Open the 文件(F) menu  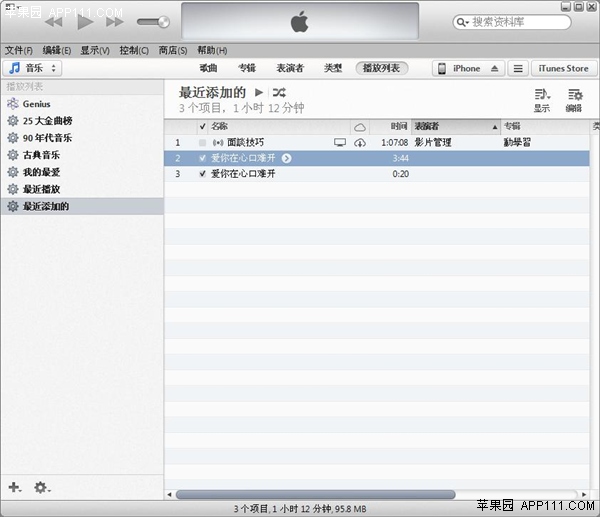tap(18, 50)
